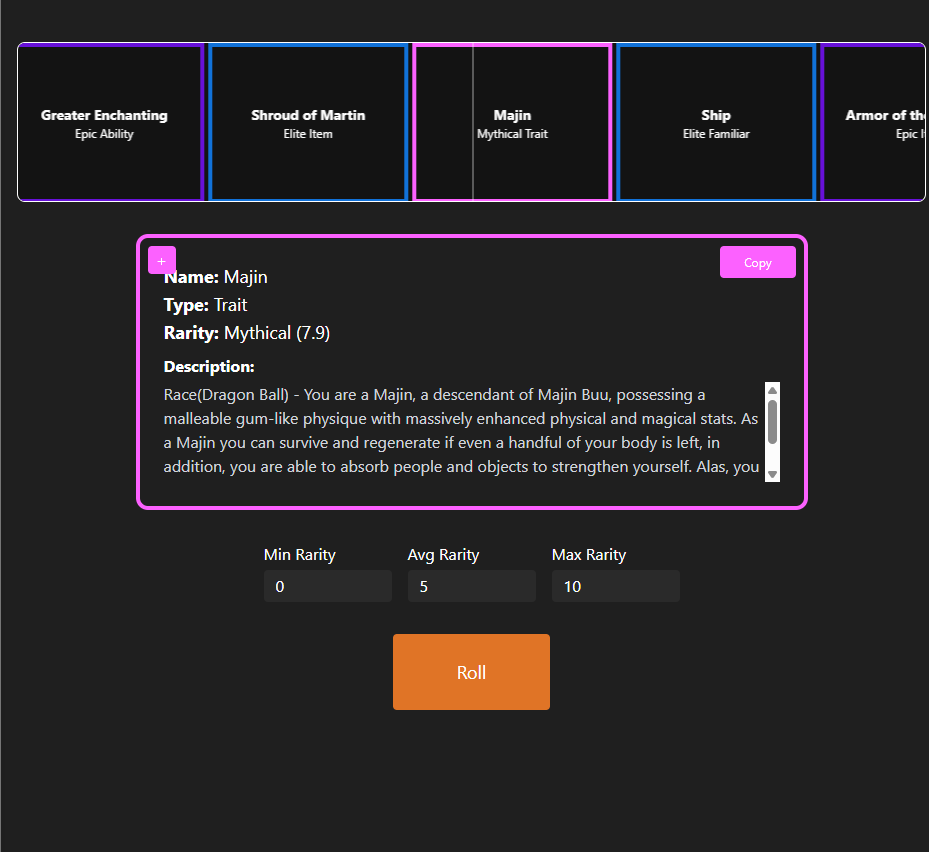Viewport: 929px width, 852px height.
Task: Copy the Majin trait details
Action: [757, 262]
